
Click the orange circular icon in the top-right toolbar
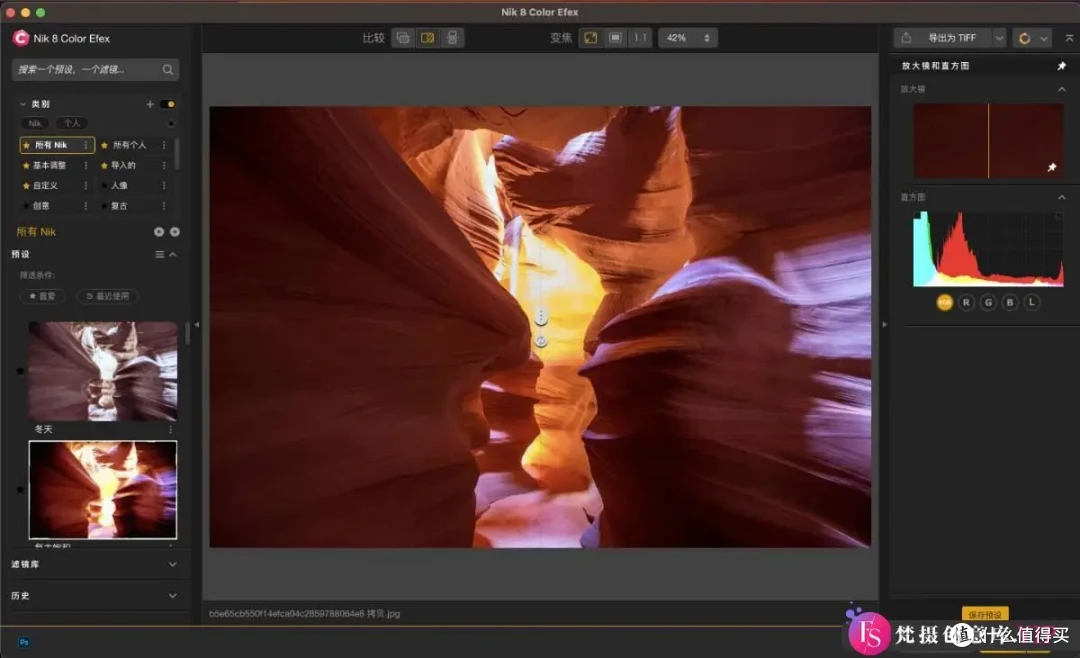pos(1024,39)
